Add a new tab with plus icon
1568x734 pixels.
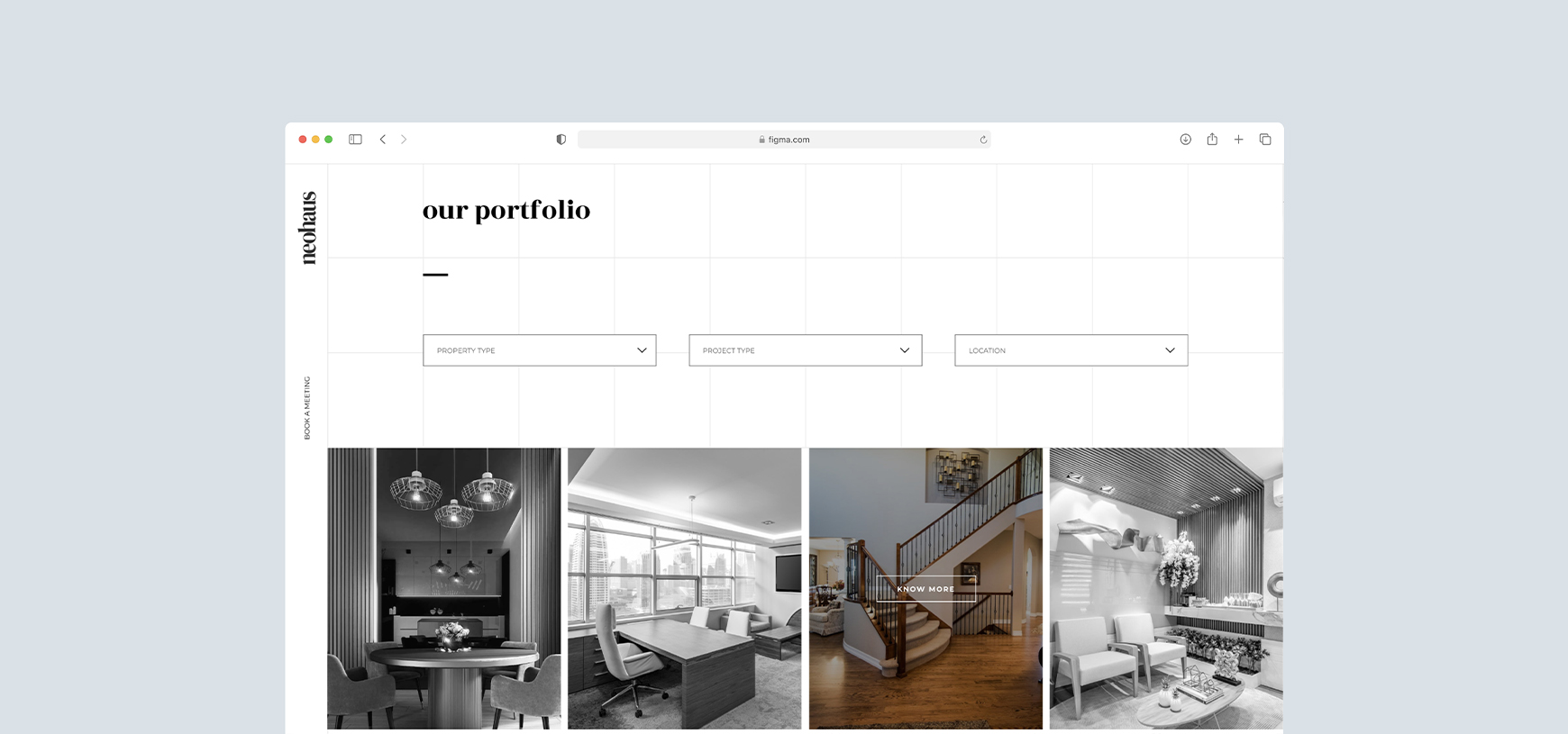(1238, 140)
